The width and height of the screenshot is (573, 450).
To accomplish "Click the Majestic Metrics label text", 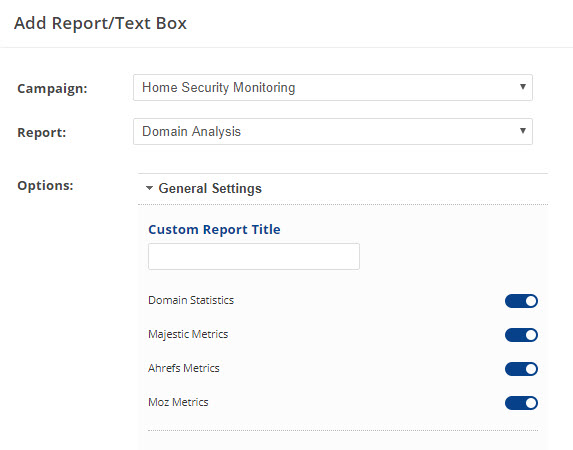I will 188,334.
